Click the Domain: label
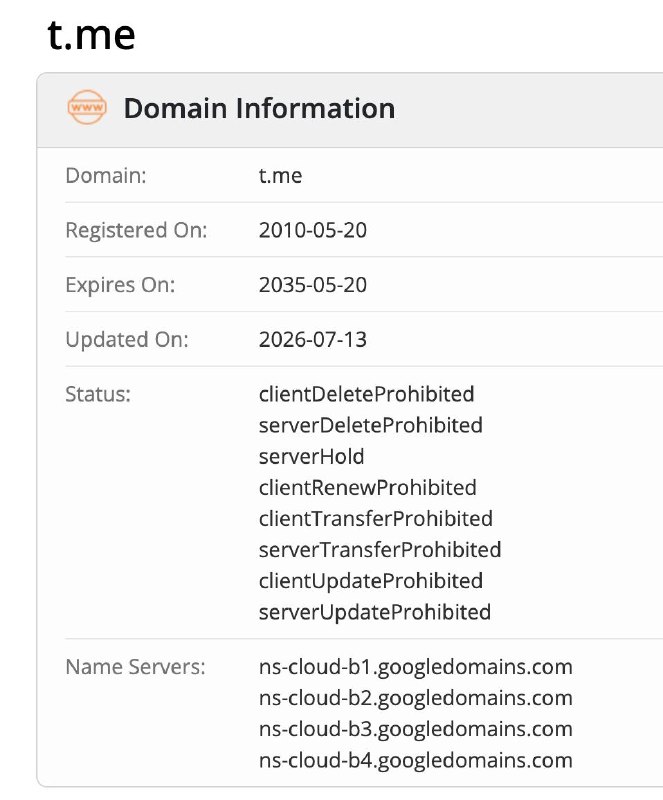The height and width of the screenshot is (800, 663). point(106,176)
